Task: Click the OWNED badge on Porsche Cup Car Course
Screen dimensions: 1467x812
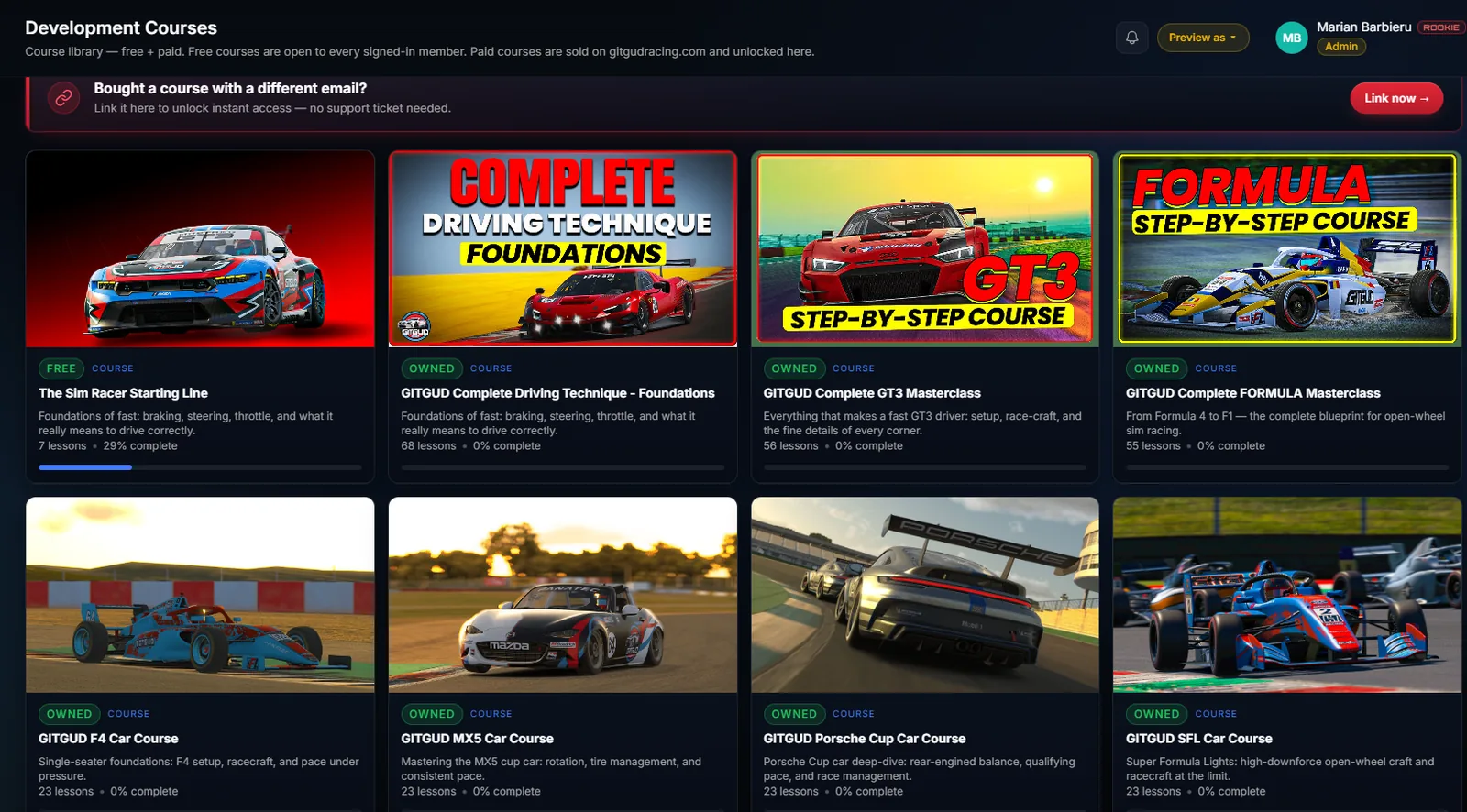Action: click(x=794, y=714)
